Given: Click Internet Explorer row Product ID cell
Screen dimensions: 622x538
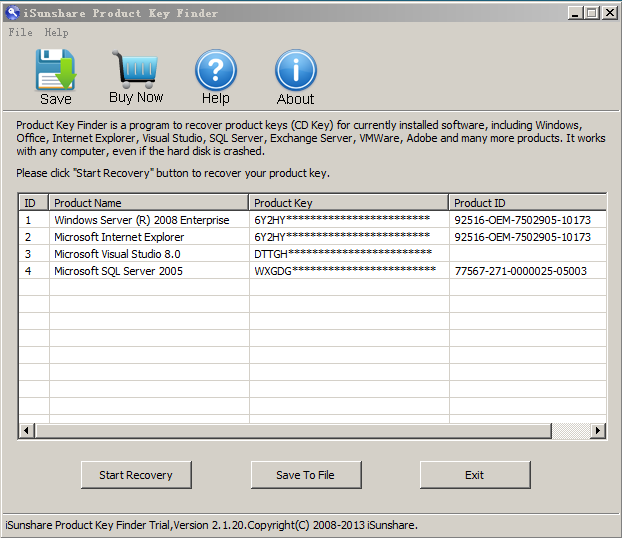Looking at the screenshot, I should pos(528,237).
